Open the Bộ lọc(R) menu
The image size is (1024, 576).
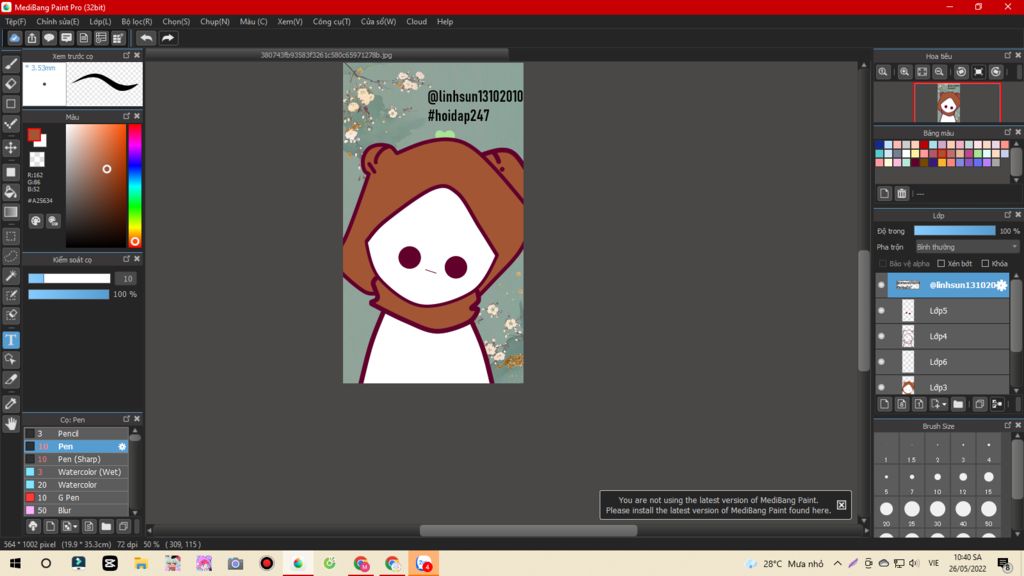click(x=136, y=22)
